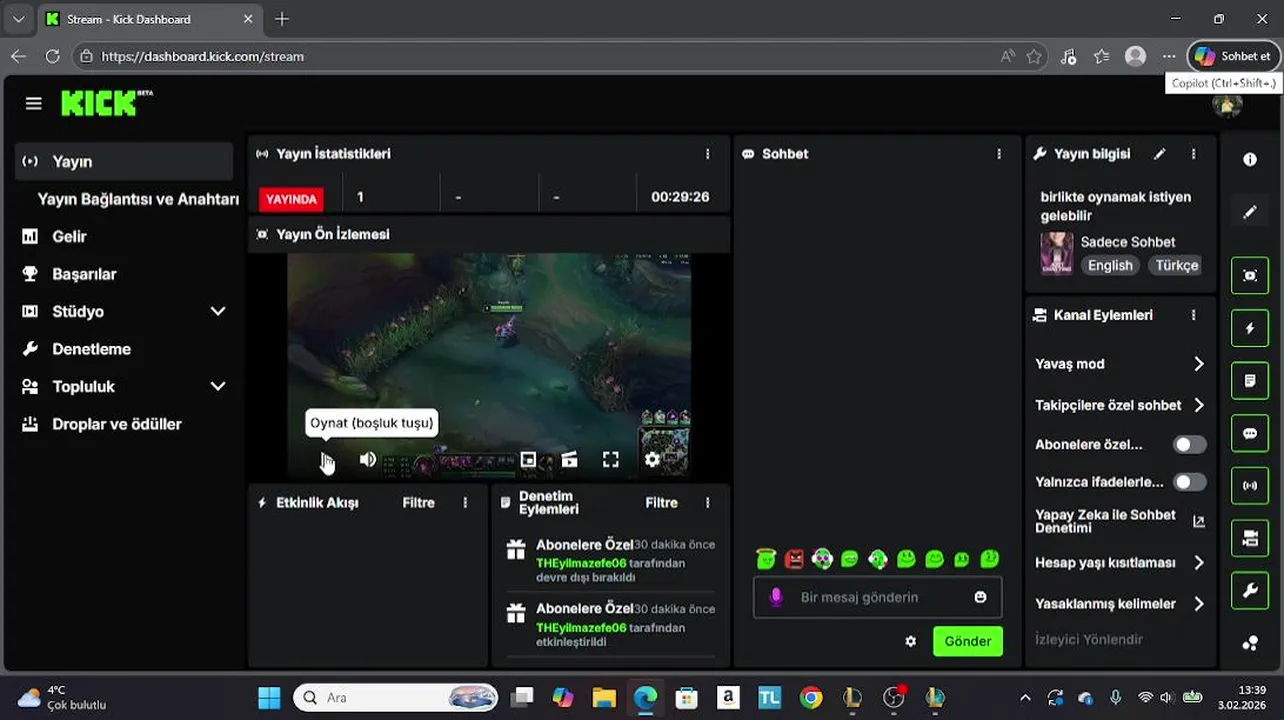
Task: Expand the Stüdyo menu chevron
Action: [218, 311]
